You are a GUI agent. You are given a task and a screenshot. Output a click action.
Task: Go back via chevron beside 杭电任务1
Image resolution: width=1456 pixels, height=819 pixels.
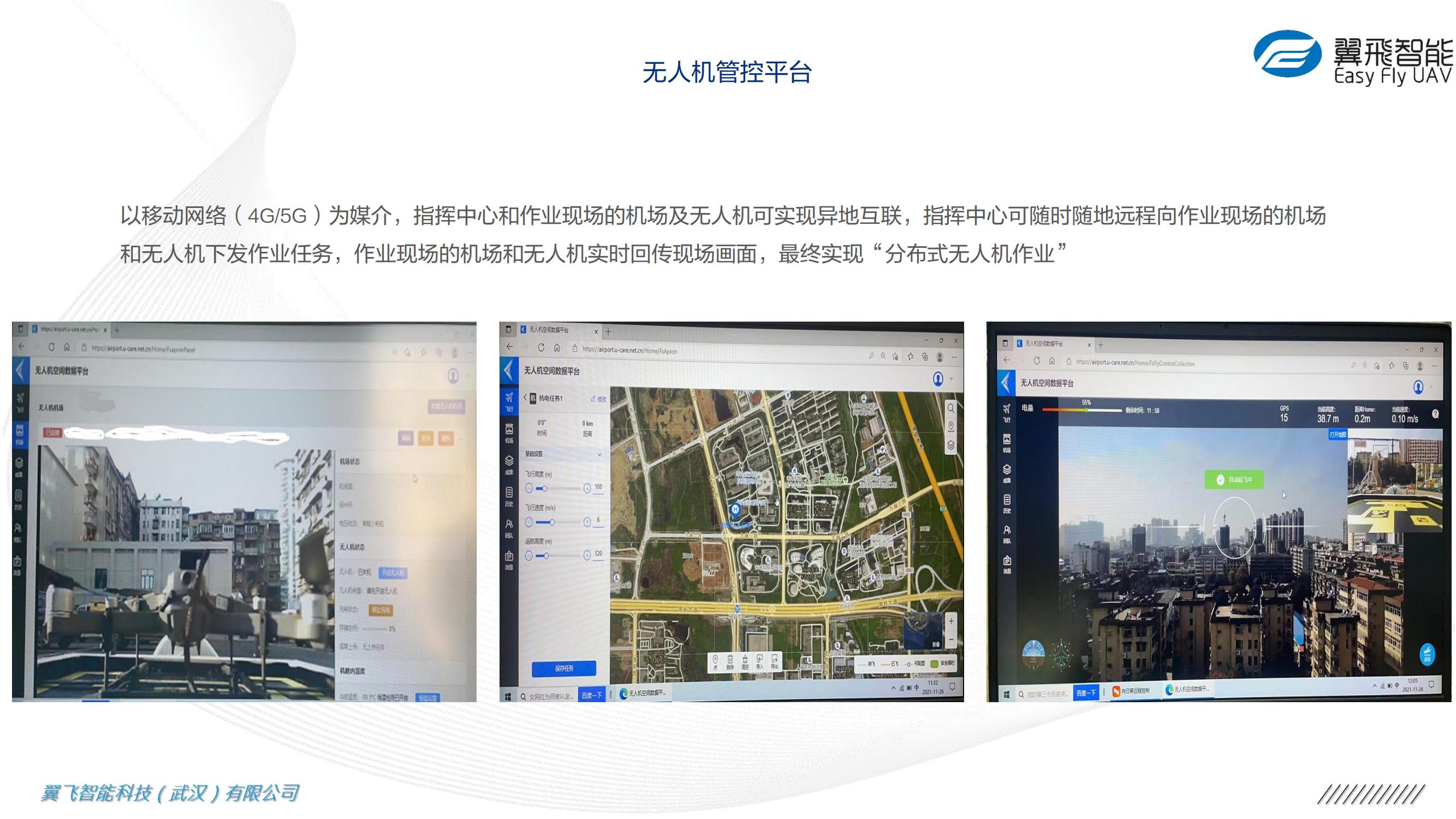(525, 398)
